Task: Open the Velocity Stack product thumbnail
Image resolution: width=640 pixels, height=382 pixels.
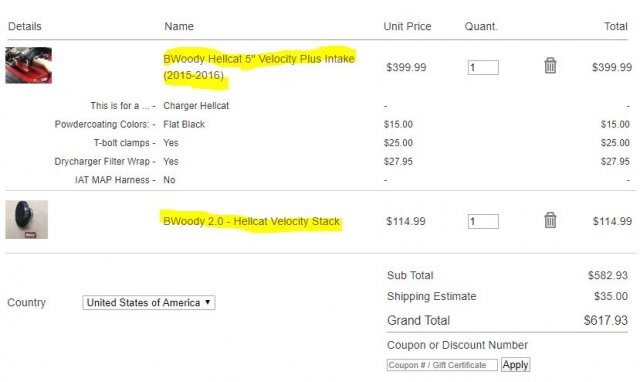Action: 27,220
